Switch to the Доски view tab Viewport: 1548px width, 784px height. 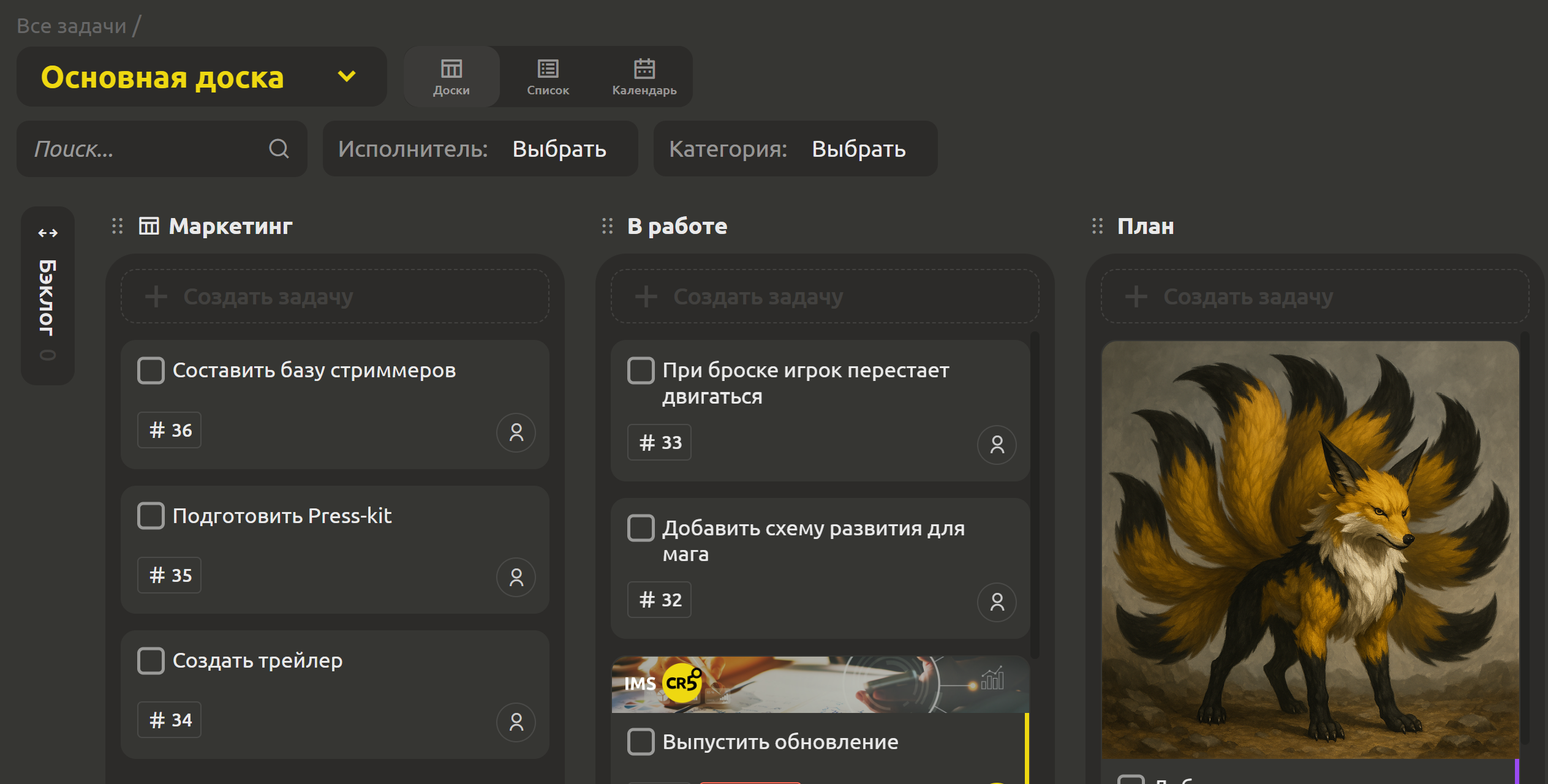pyautogui.click(x=451, y=77)
